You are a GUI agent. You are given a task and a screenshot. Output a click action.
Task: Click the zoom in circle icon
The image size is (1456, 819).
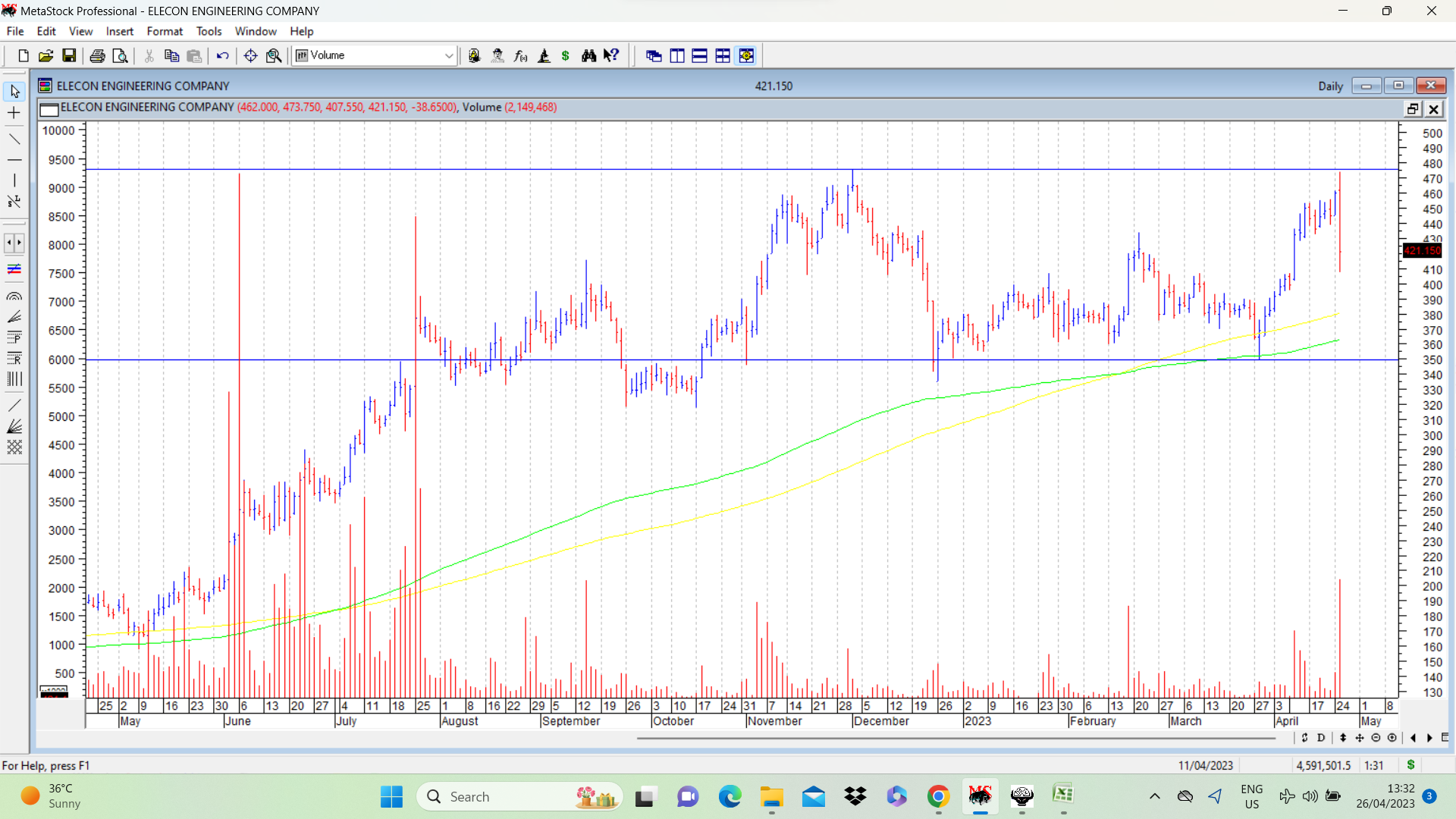pyautogui.click(x=1392, y=738)
